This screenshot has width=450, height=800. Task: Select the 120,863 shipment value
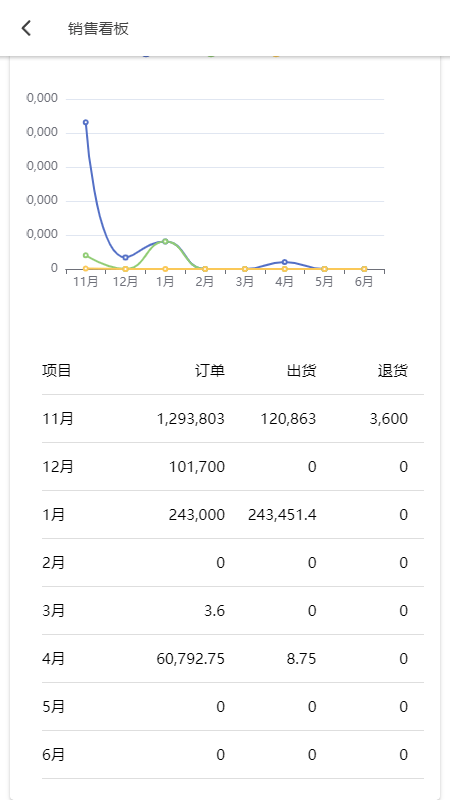click(x=289, y=419)
